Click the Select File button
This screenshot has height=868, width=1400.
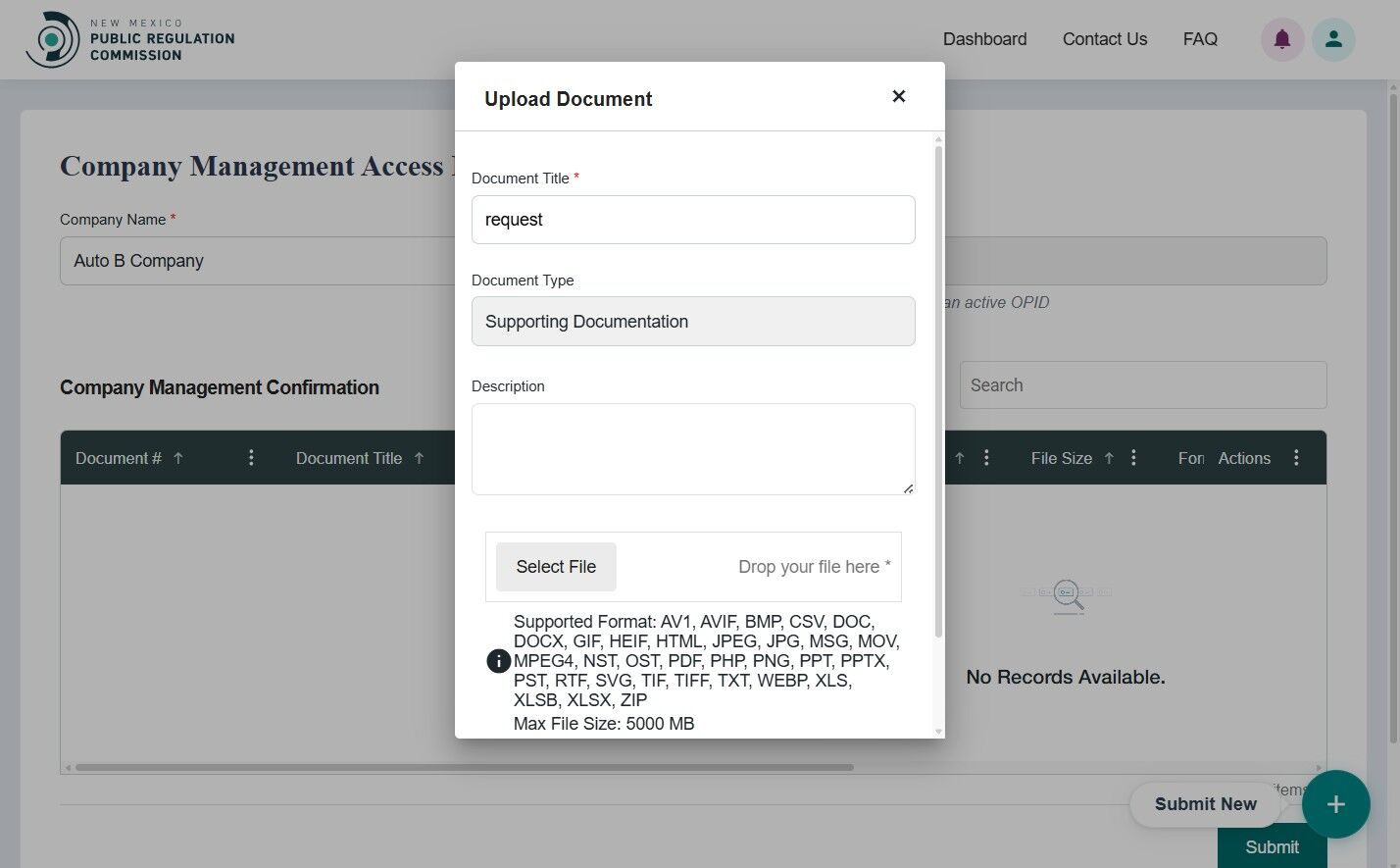(x=556, y=566)
